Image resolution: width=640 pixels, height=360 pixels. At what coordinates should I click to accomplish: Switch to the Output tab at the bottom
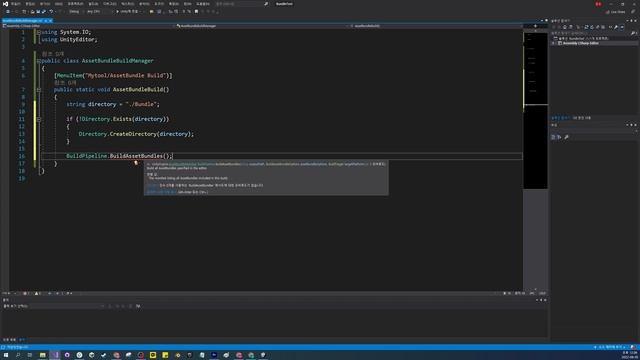coord(22,340)
